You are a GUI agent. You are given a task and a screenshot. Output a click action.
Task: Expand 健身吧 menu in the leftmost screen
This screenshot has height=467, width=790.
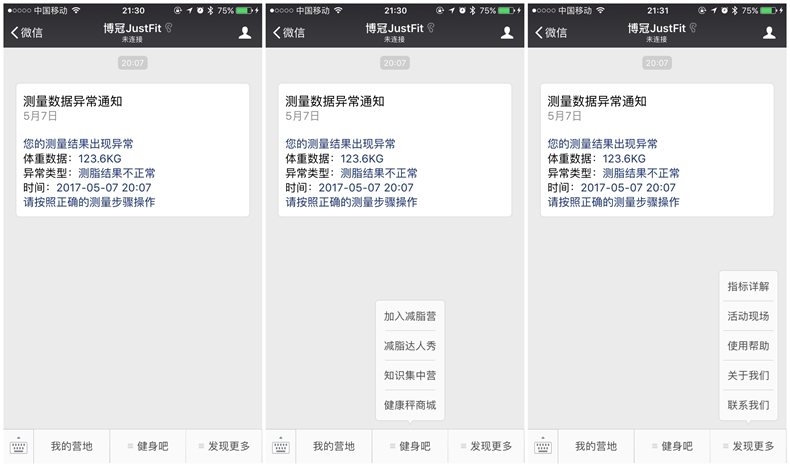(x=149, y=447)
